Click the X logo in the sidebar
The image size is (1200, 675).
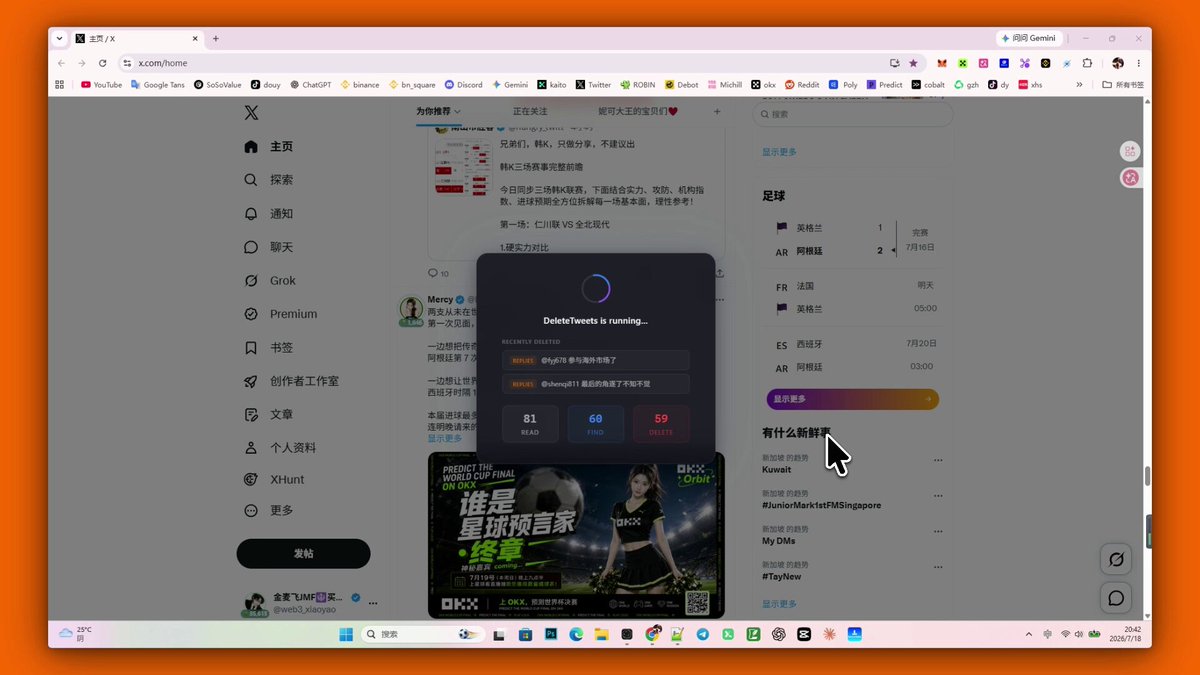pyautogui.click(x=251, y=113)
